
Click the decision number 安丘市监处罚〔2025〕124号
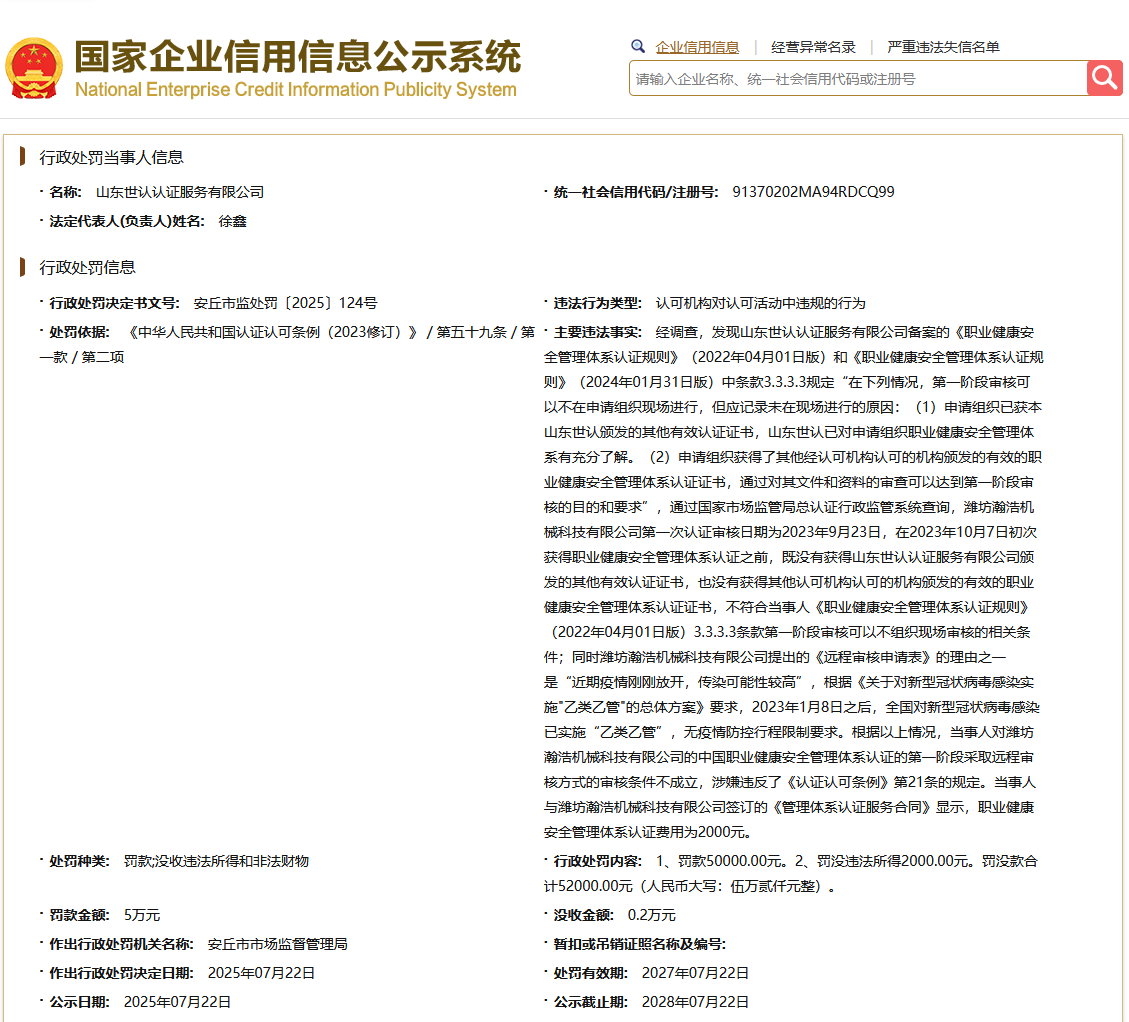tap(285, 303)
